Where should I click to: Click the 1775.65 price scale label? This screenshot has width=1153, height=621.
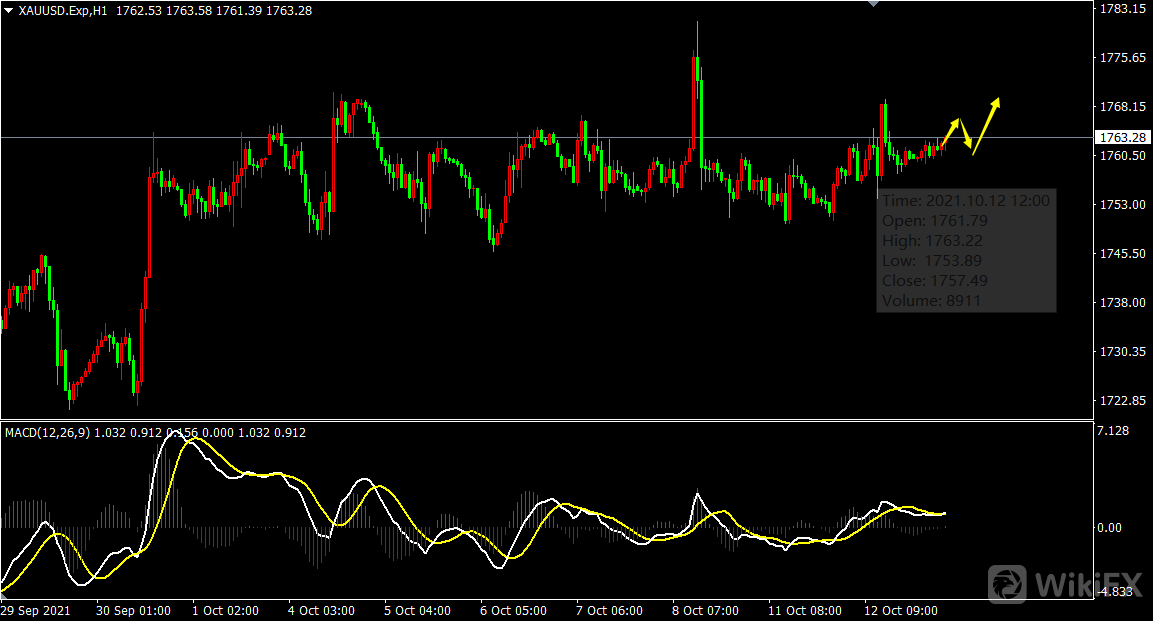click(x=1122, y=58)
